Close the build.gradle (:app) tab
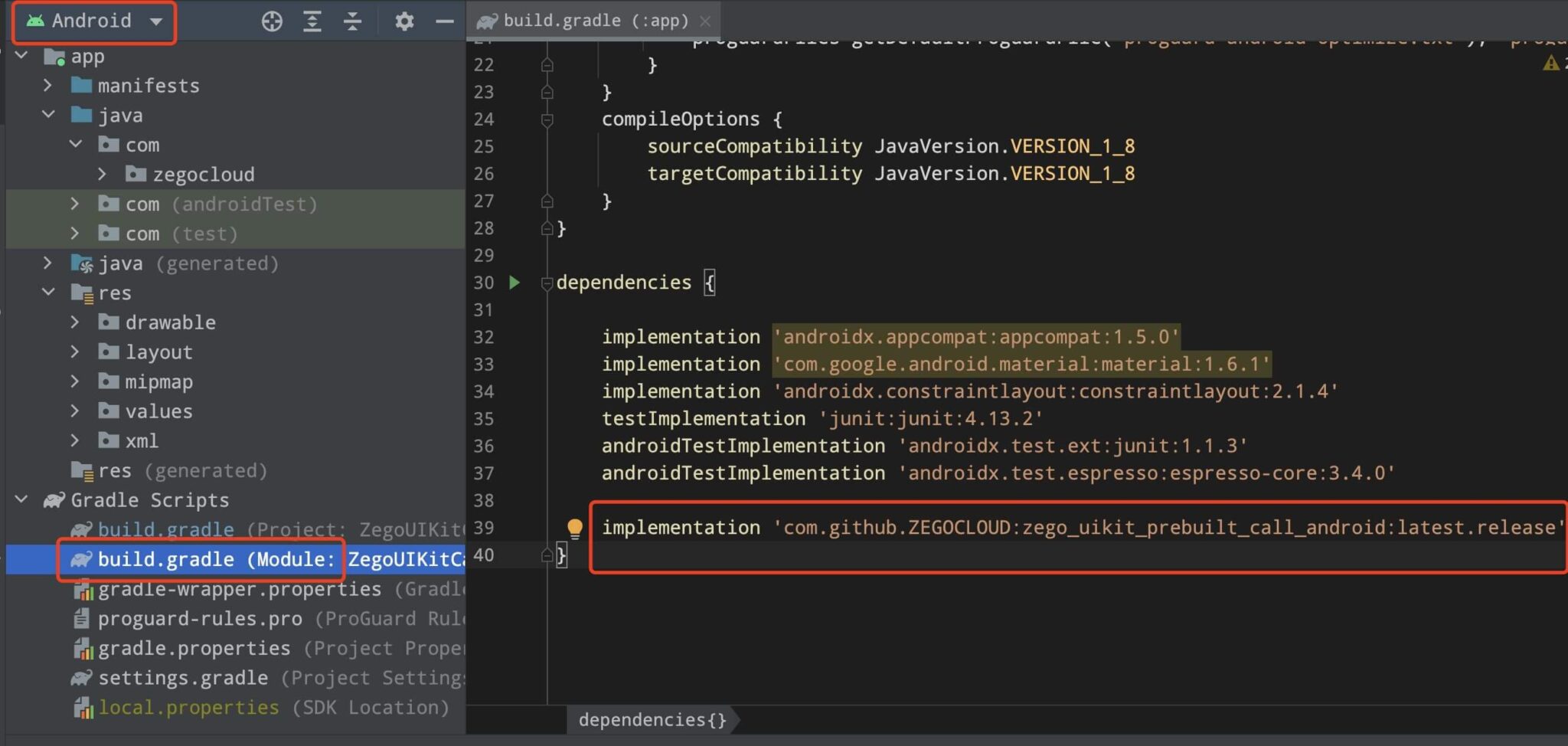The width and height of the screenshot is (1568, 746). tap(705, 21)
